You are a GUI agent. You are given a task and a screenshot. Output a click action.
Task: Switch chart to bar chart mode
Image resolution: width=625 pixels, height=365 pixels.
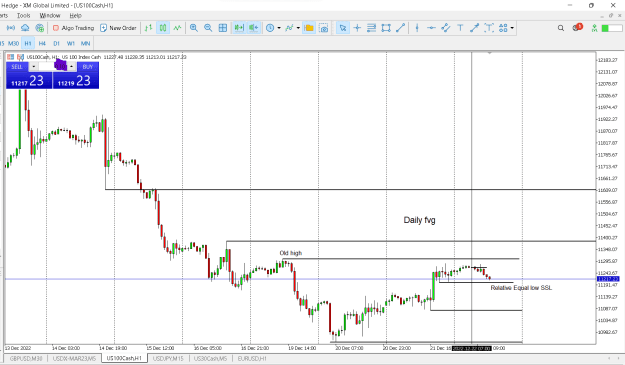pos(148,28)
